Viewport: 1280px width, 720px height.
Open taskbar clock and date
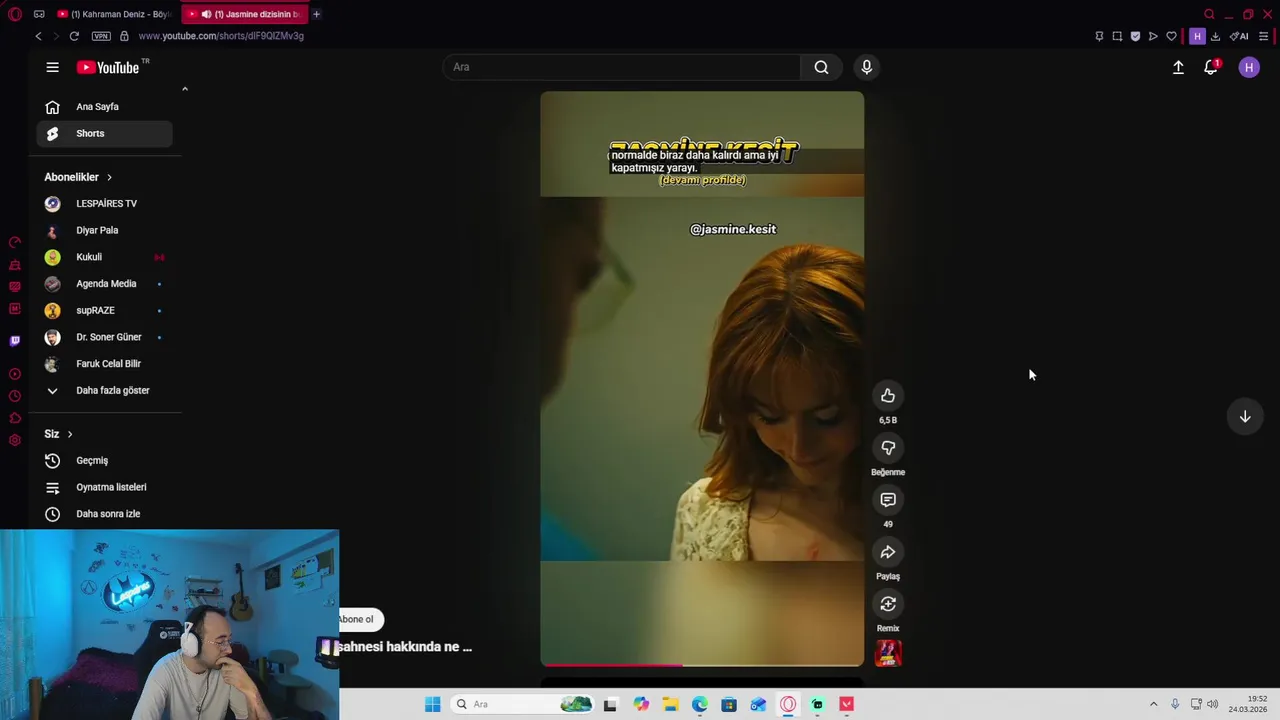point(1248,704)
